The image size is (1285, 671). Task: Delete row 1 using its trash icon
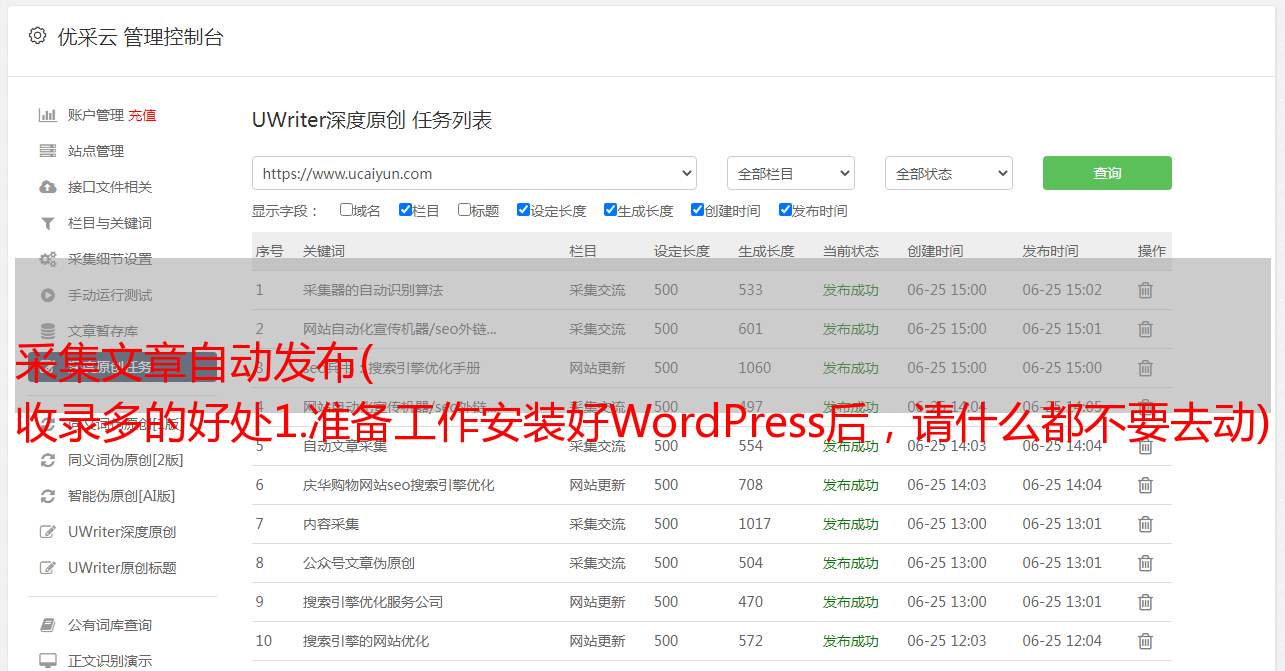point(1145,290)
